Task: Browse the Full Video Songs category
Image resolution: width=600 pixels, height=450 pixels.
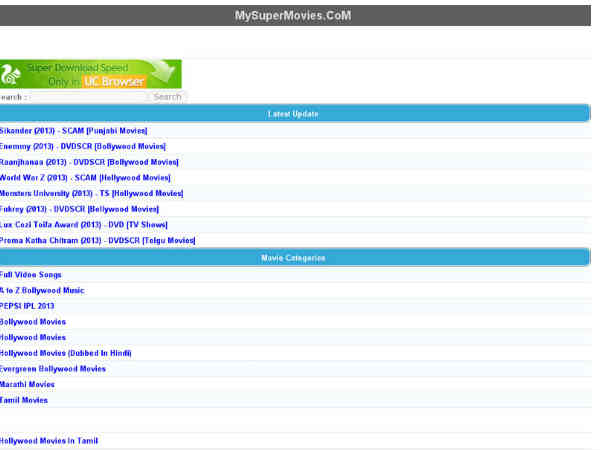Action: tap(31, 274)
